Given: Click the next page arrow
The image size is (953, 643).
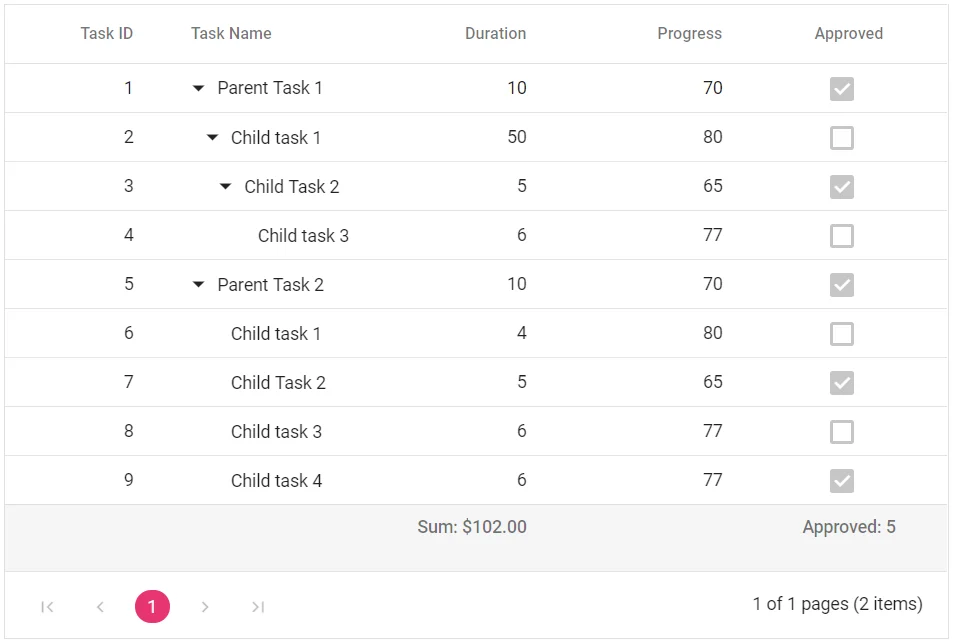Looking at the screenshot, I should (x=205, y=606).
